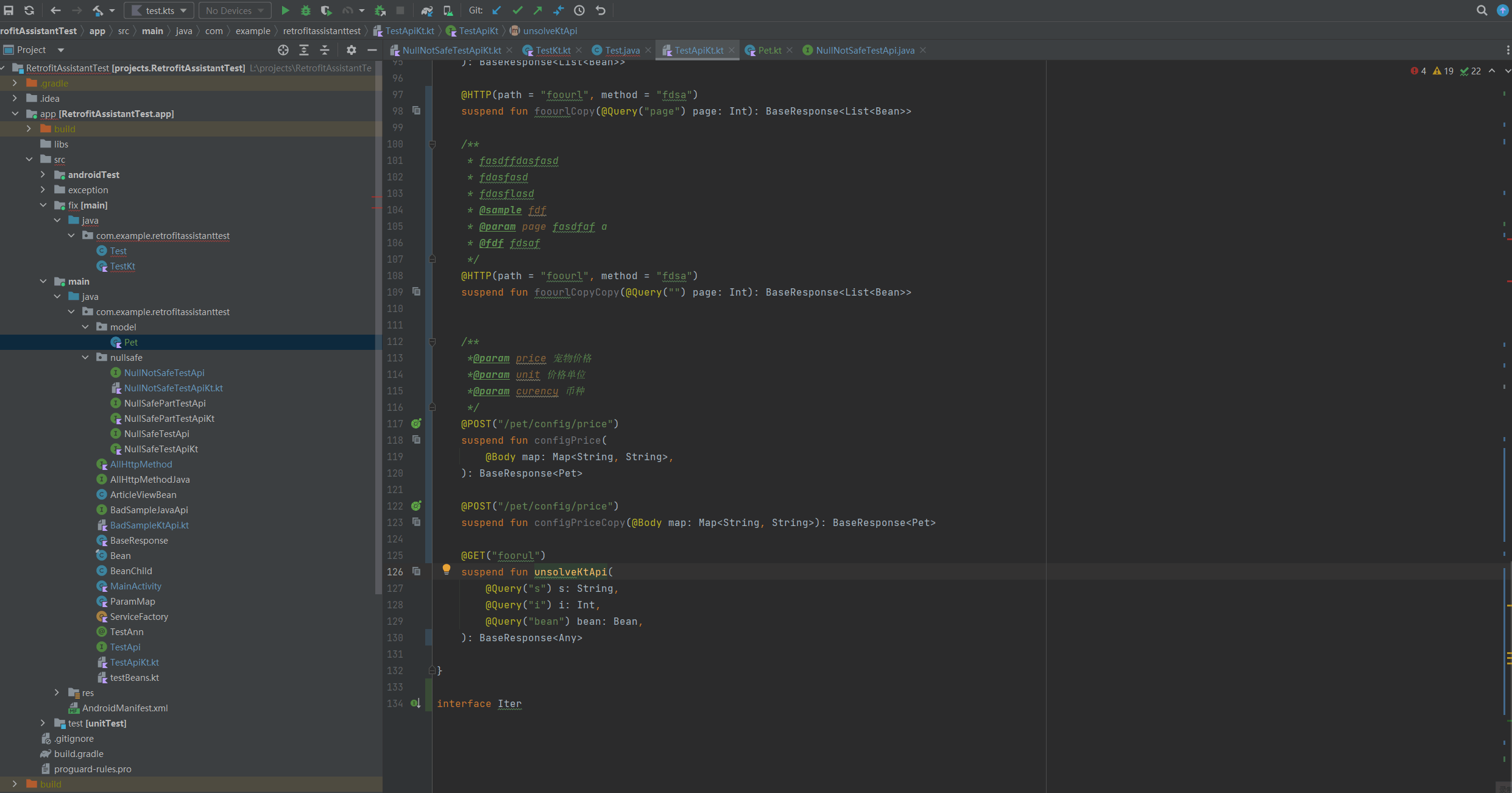Click the Build hammer icon

point(97,10)
